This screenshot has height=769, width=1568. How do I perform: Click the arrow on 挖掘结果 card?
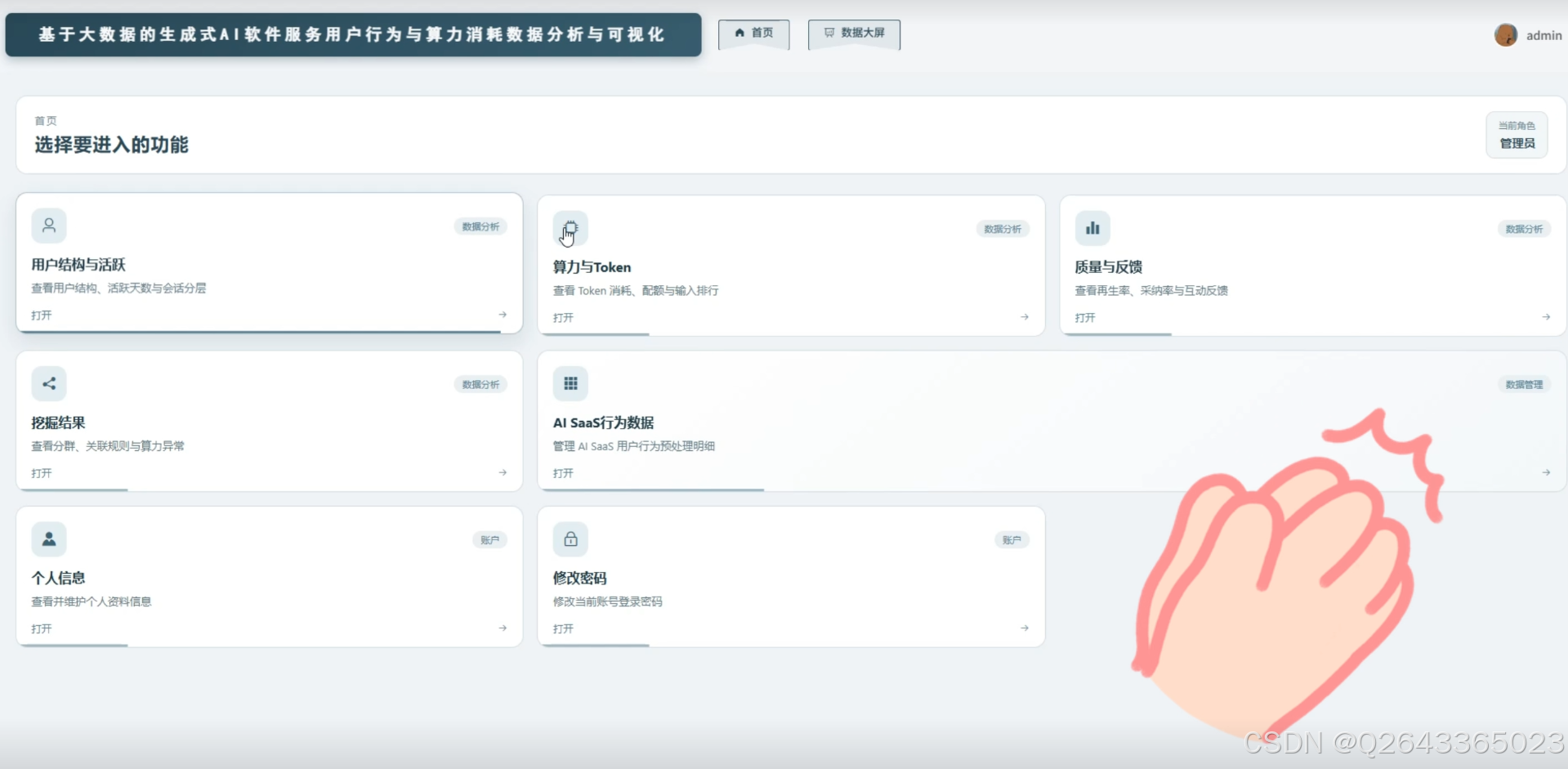tap(503, 472)
